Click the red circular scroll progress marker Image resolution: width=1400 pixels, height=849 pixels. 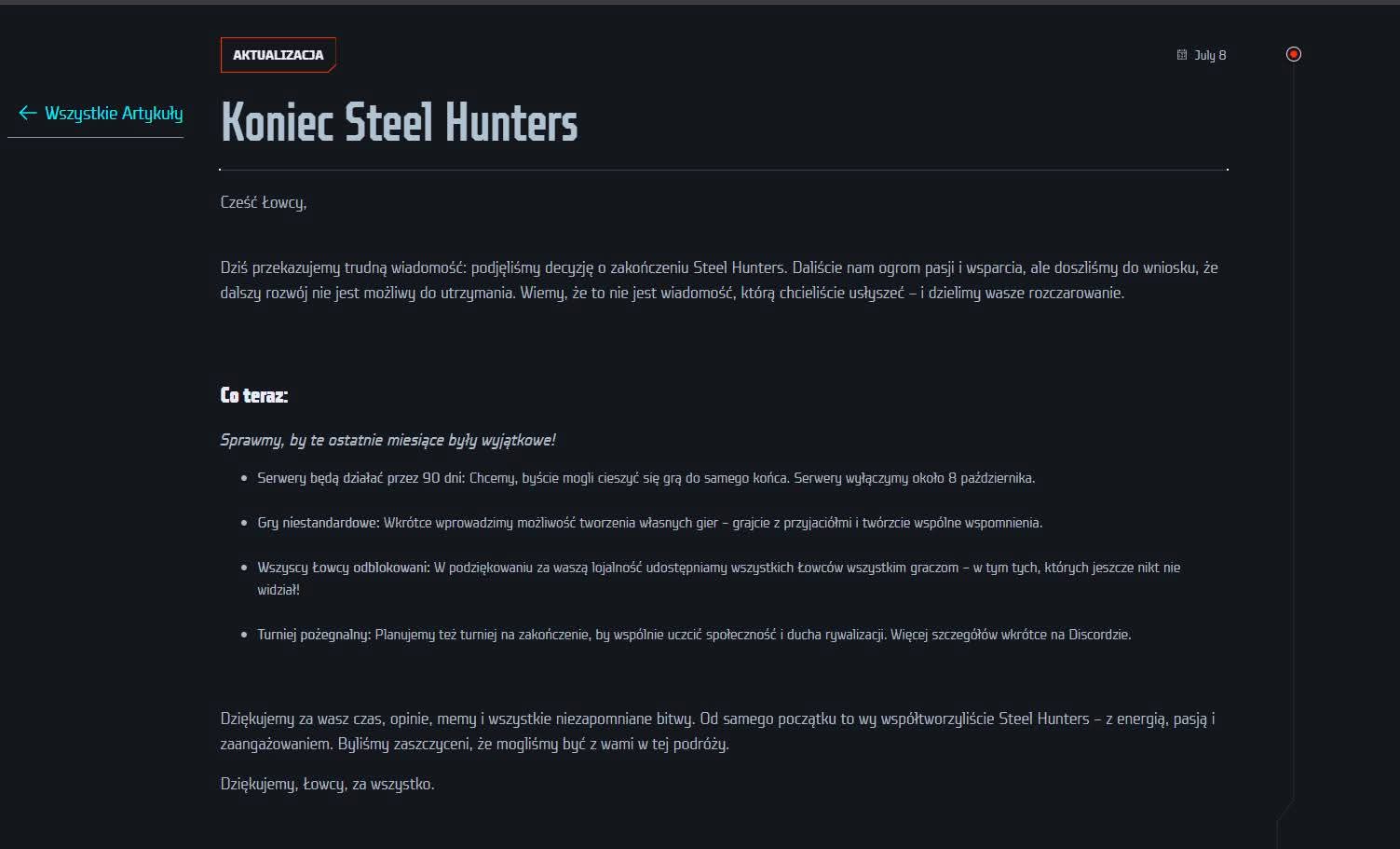pos(1293,54)
